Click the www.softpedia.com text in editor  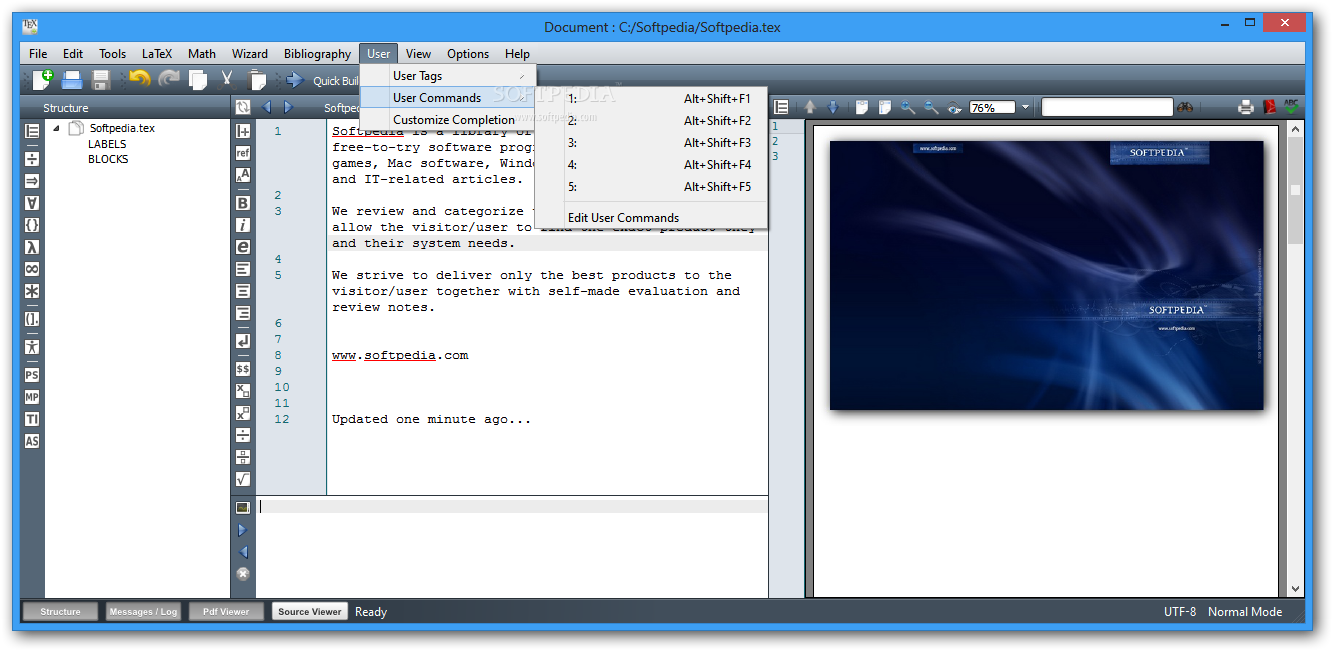point(400,355)
